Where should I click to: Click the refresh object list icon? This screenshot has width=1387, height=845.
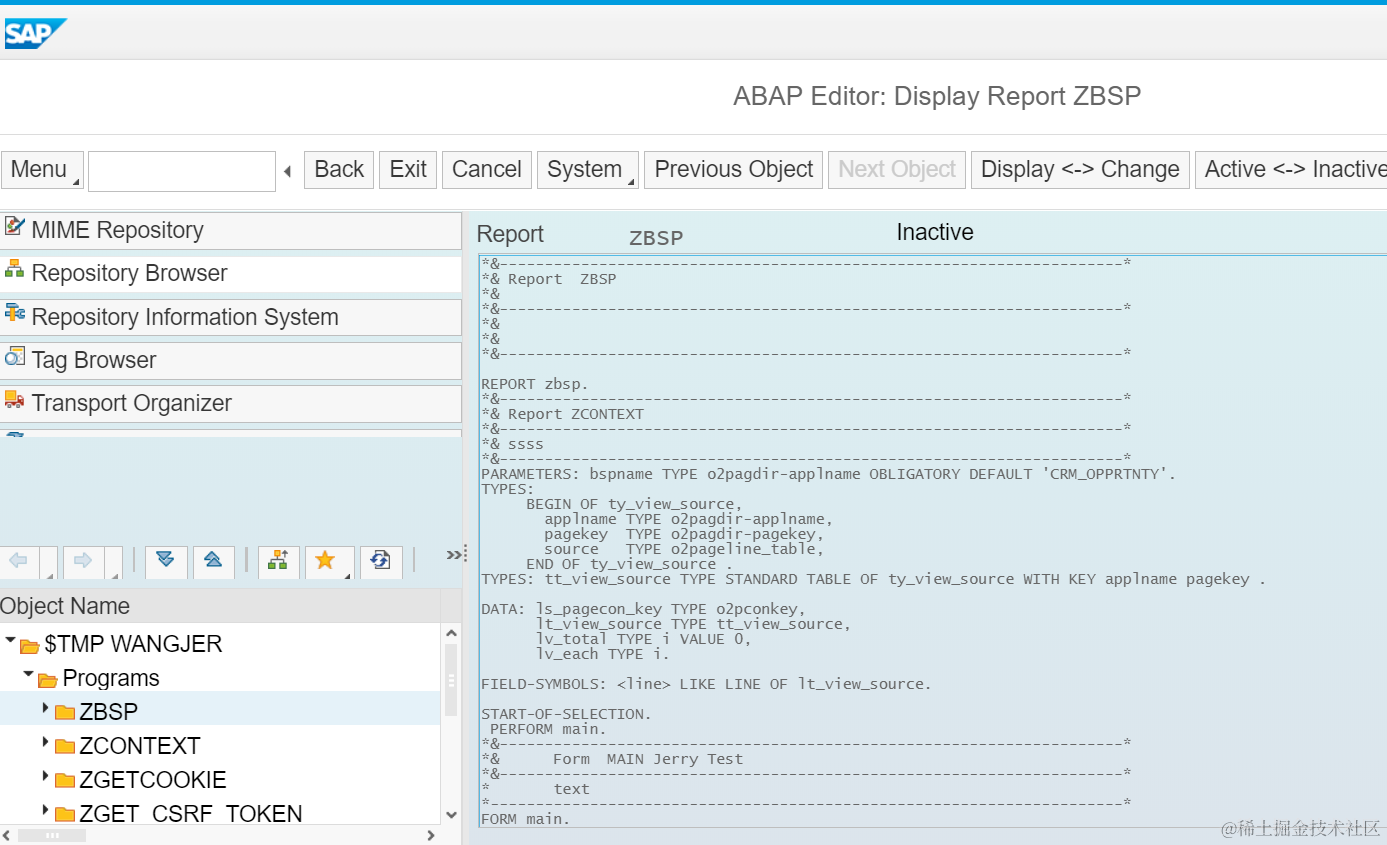click(x=381, y=561)
